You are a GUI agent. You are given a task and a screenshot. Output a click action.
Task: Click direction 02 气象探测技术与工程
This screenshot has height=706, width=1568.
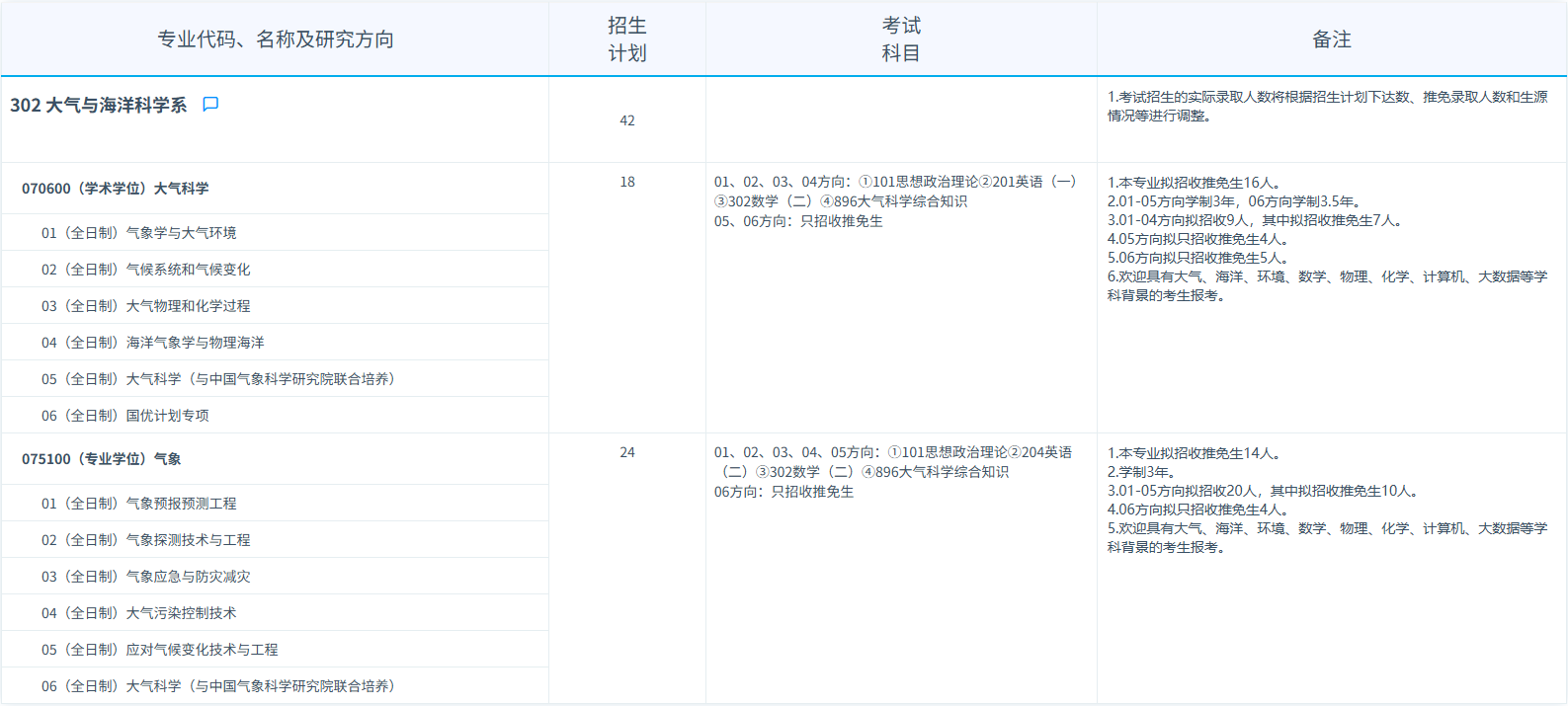coord(145,540)
